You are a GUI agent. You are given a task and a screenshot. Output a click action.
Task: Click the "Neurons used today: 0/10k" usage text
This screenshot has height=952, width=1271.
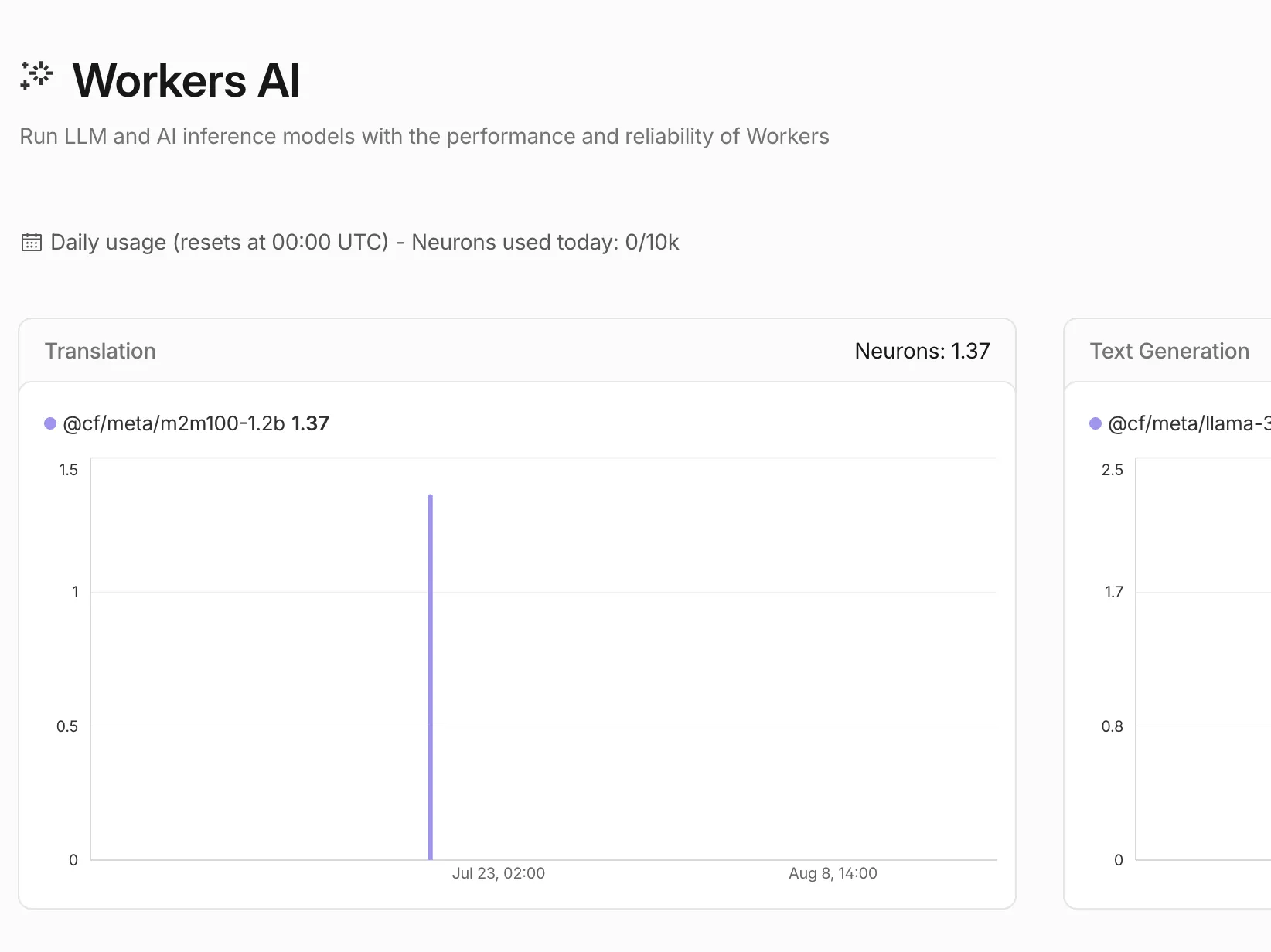[x=545, y=243]
